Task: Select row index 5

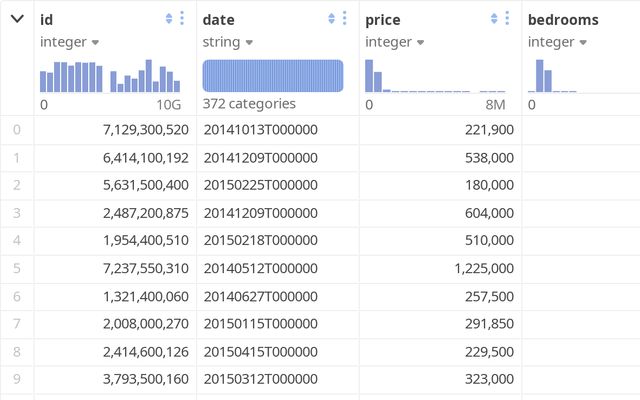Action: pos(17,268)
